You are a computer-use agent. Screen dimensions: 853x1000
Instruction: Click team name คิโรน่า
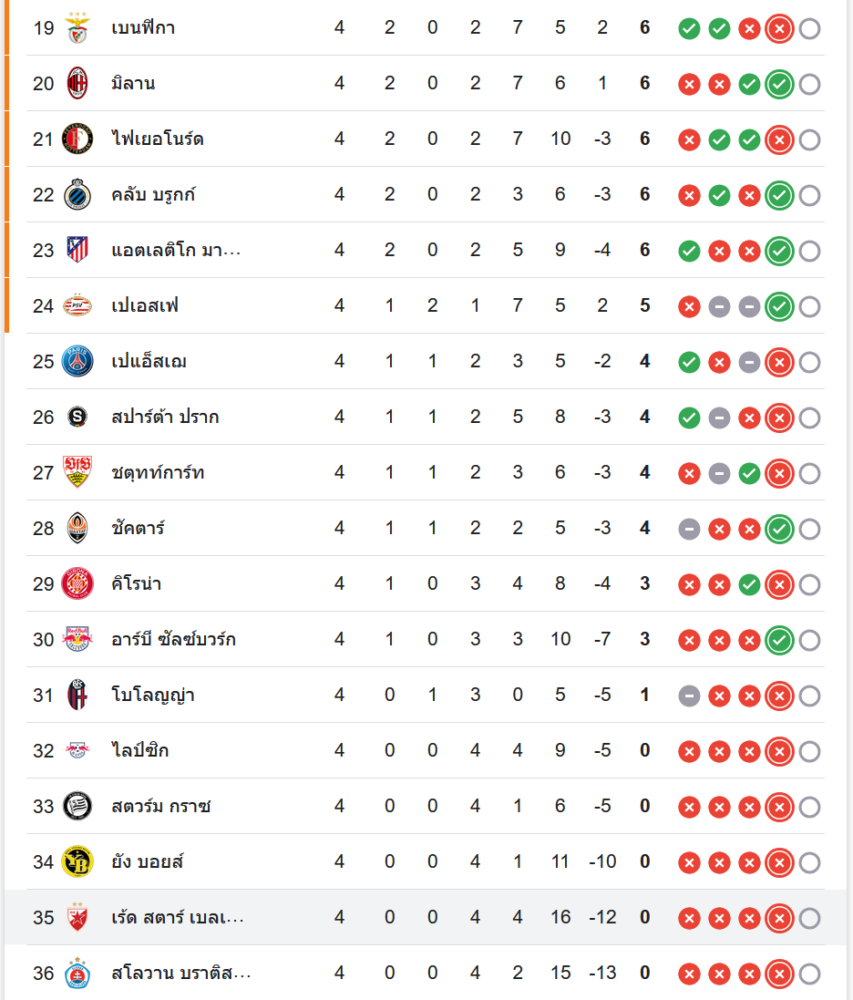(137, 584)
